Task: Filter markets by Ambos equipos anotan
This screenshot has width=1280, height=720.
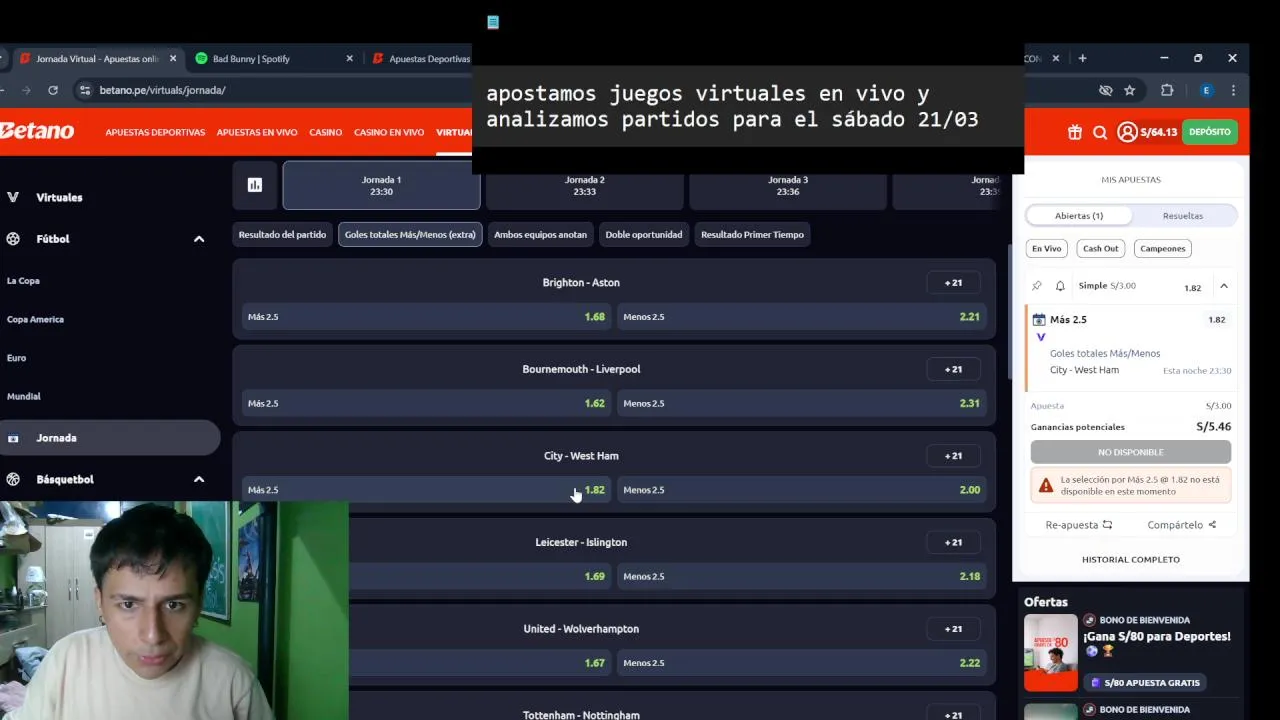Action: (x=540, y=234)
